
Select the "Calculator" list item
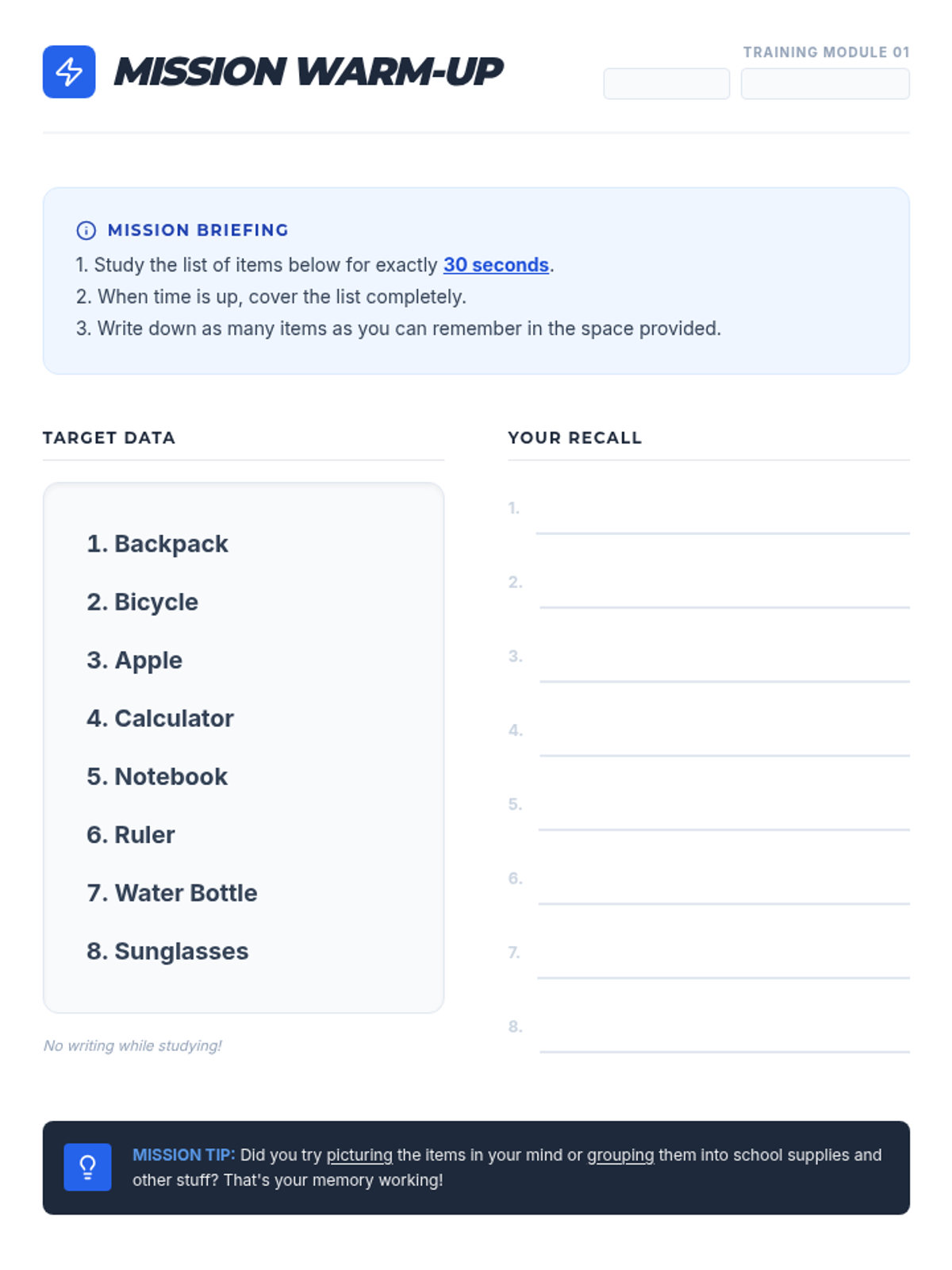[x=160, y=718]
